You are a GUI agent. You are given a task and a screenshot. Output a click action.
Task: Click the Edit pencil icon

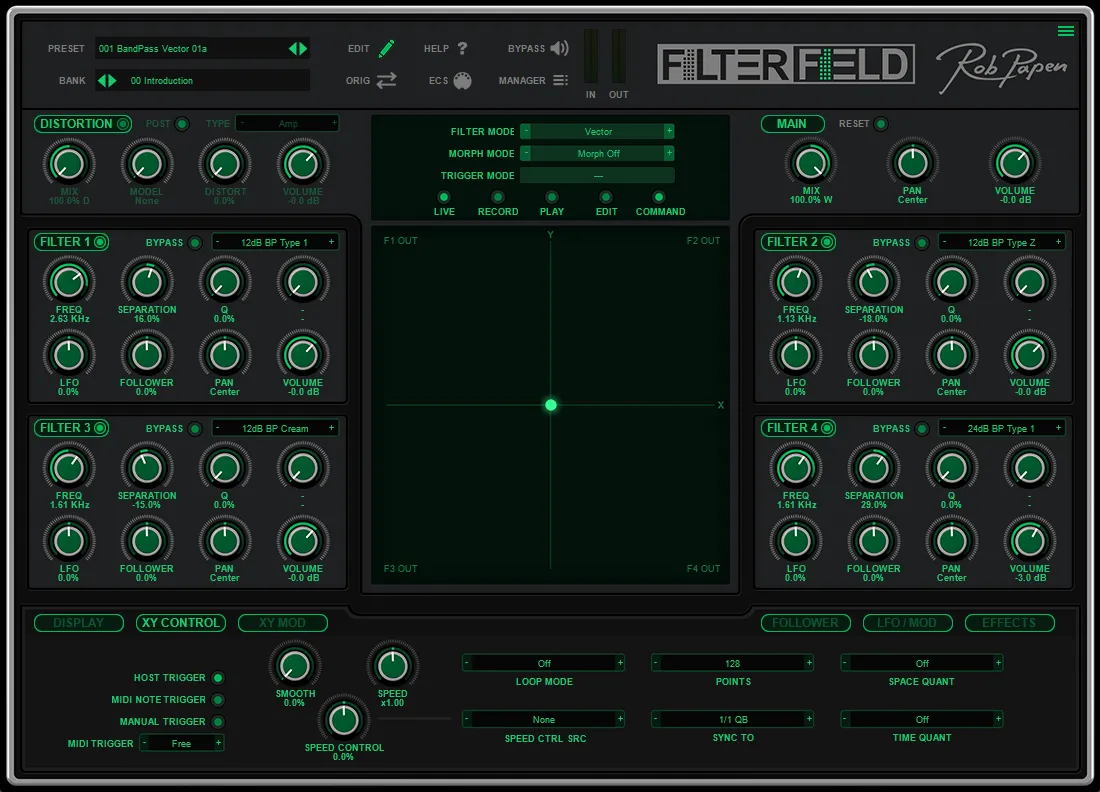387,48
